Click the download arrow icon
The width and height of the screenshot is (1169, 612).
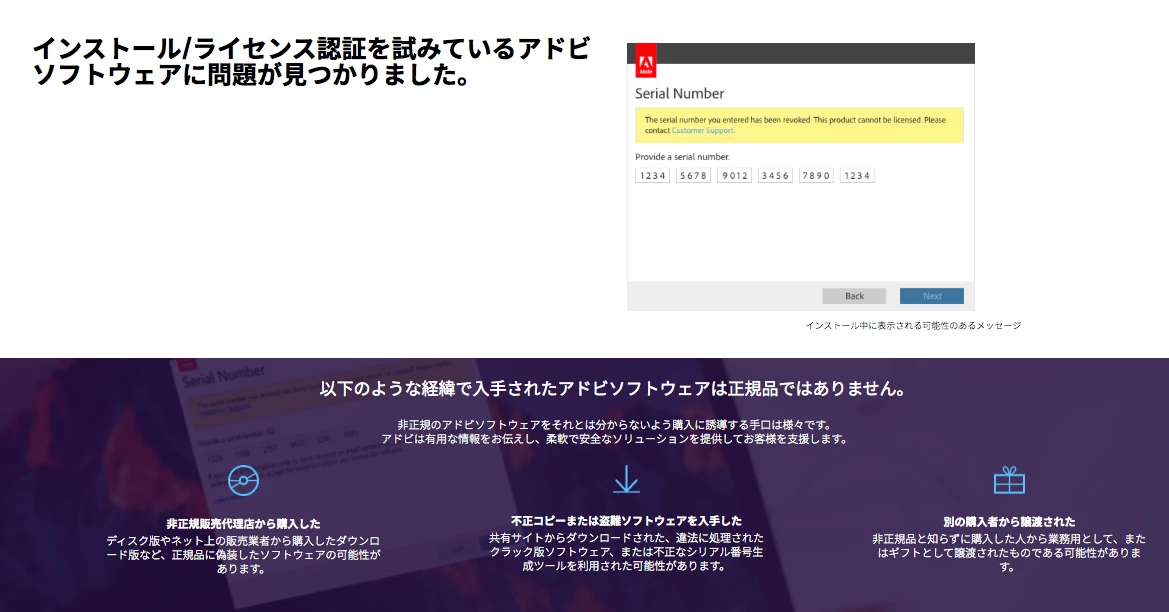(626, 479)
